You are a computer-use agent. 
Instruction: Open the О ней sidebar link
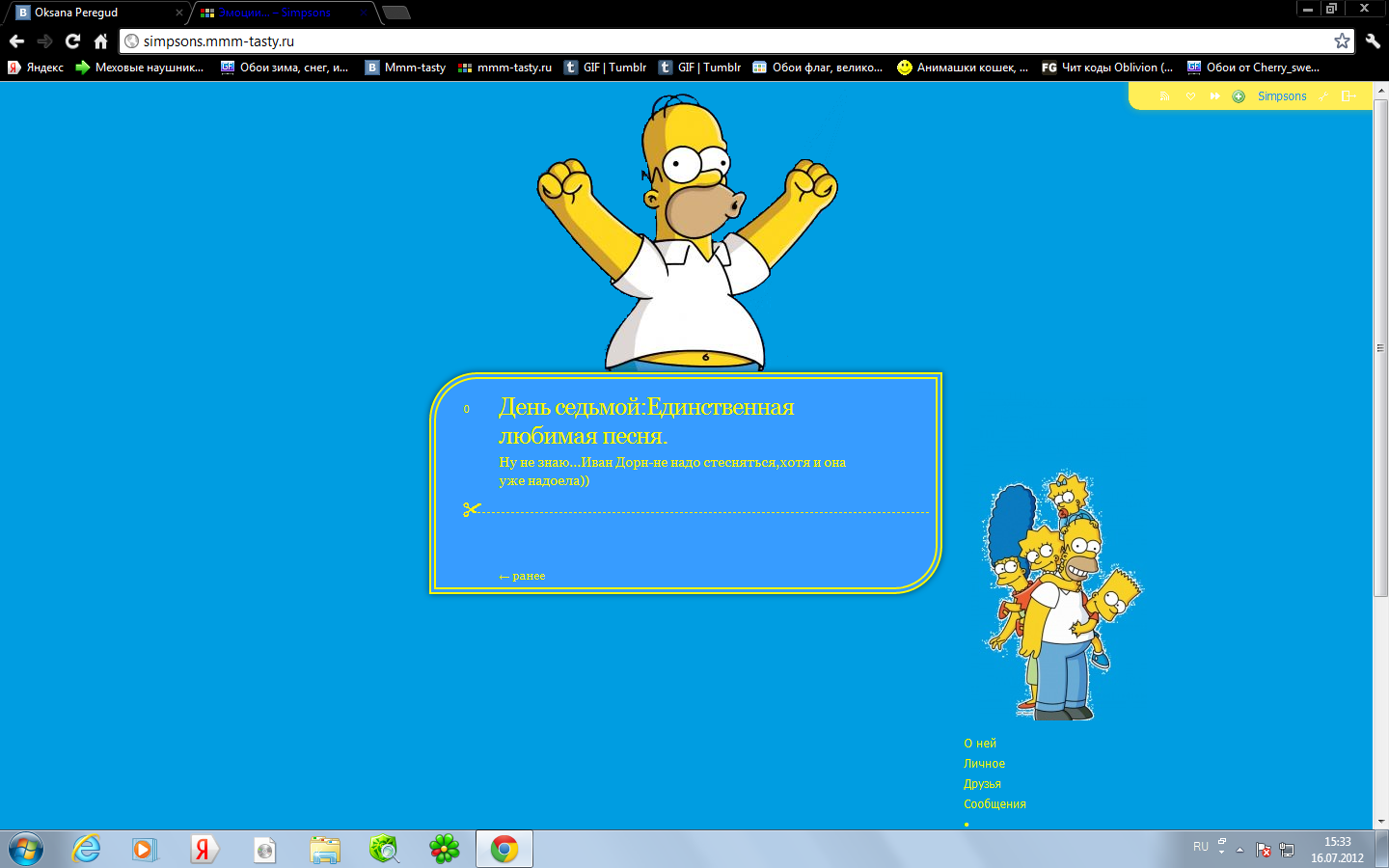click(980, 744)
